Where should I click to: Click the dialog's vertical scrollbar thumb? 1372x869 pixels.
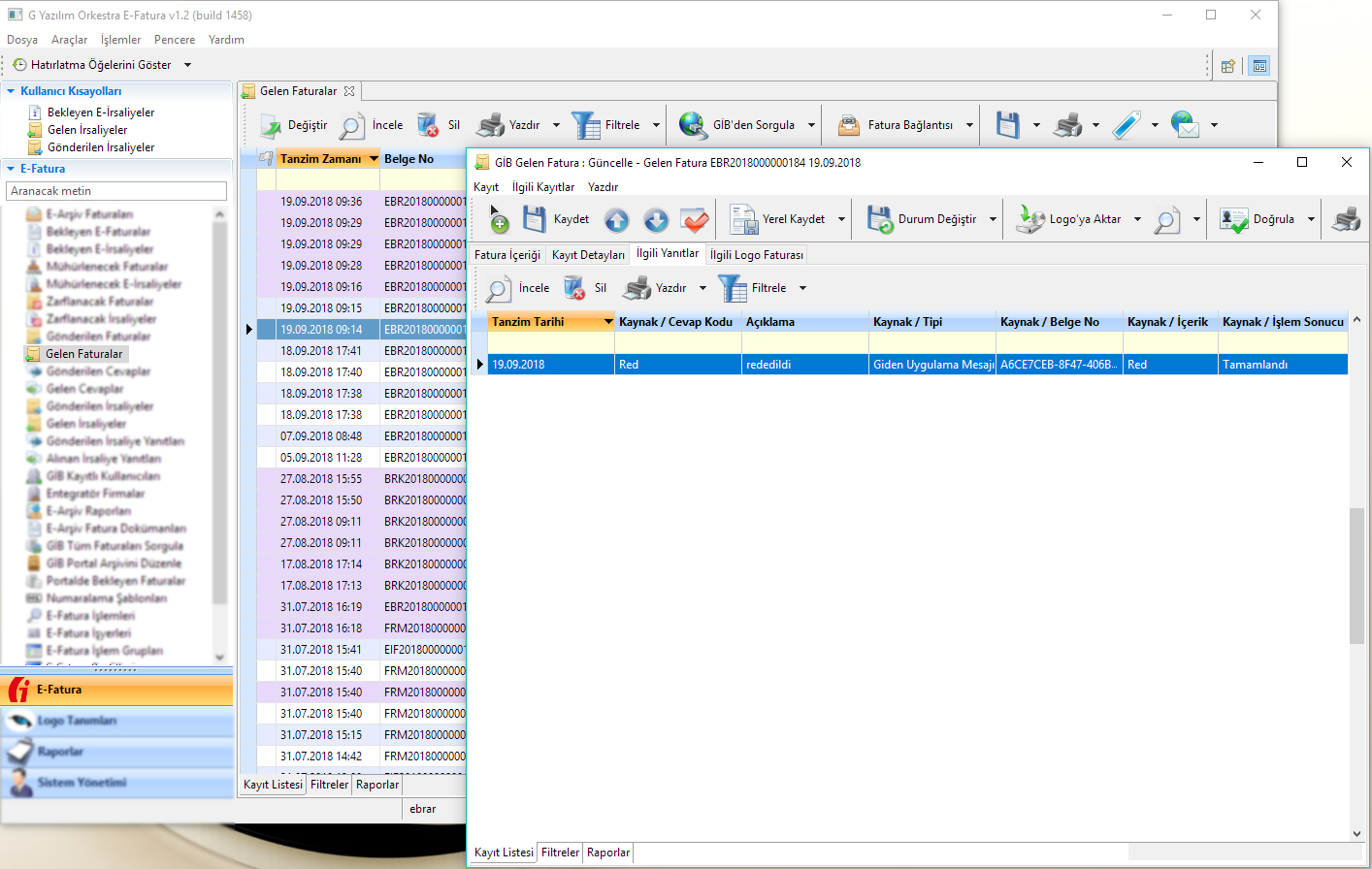1356,575
